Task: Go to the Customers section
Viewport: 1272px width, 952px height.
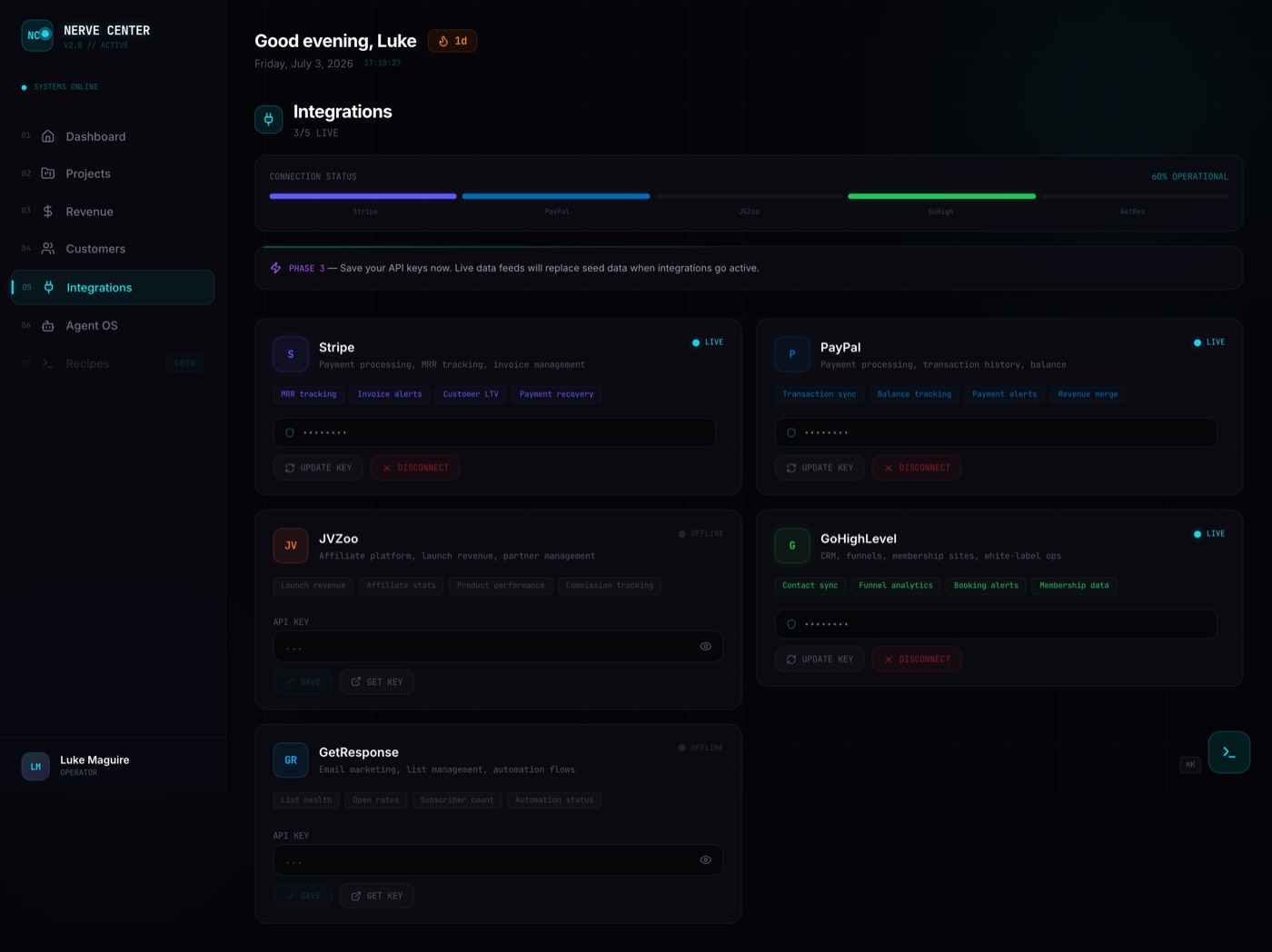Action: [113, 249]
